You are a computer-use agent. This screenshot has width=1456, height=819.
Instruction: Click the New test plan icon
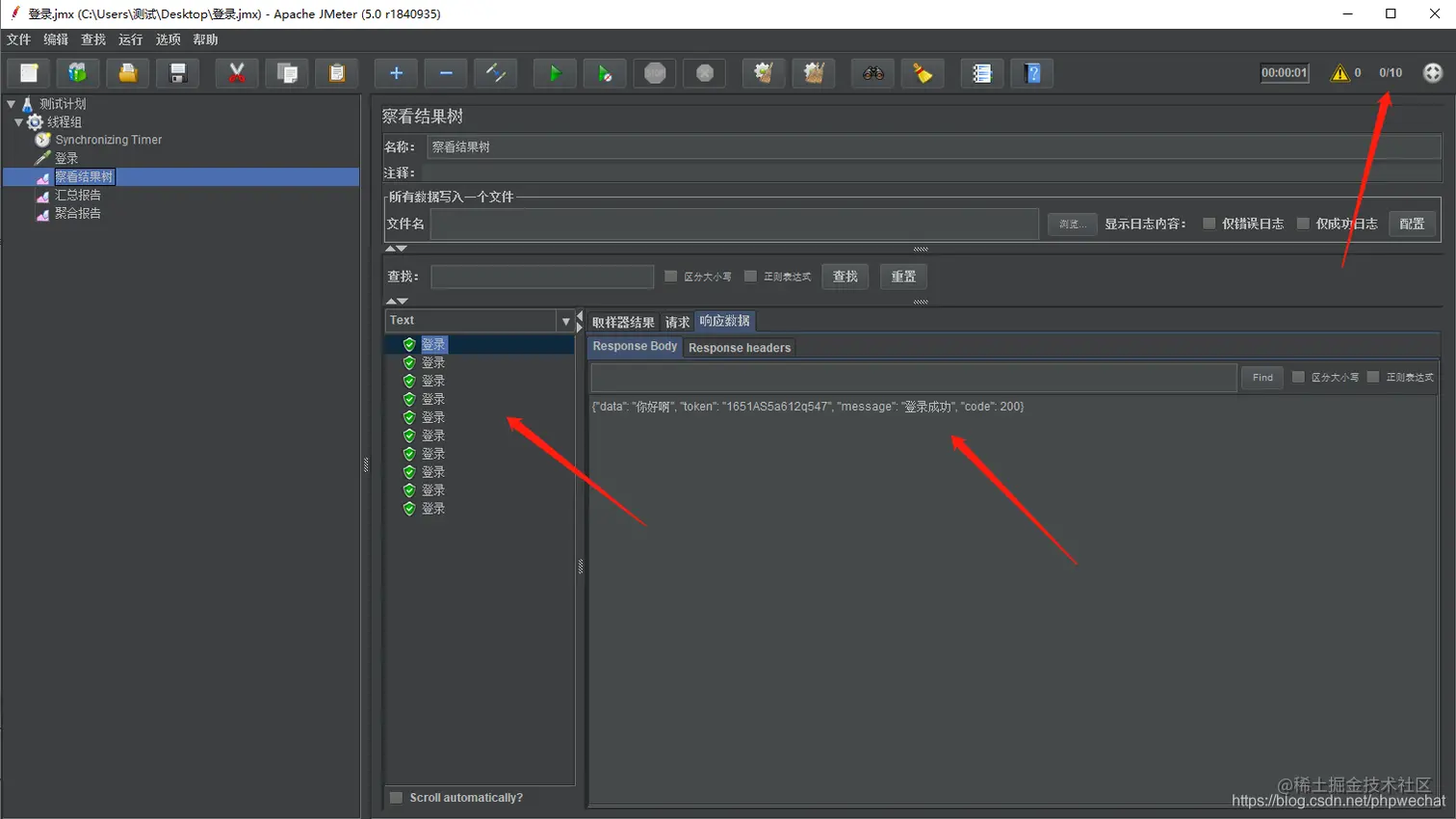click(x=29, y=73)
